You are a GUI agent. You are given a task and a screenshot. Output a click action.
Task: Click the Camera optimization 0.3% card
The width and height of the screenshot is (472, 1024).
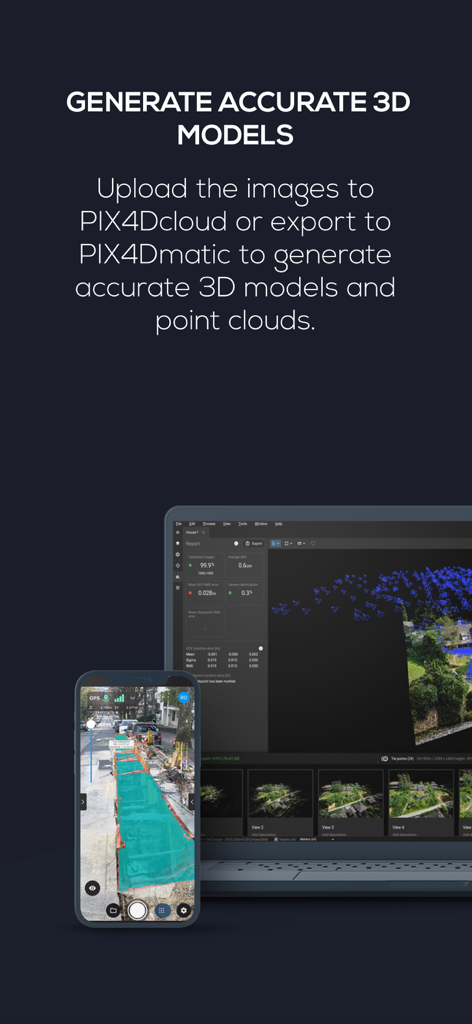pos(245,592)
